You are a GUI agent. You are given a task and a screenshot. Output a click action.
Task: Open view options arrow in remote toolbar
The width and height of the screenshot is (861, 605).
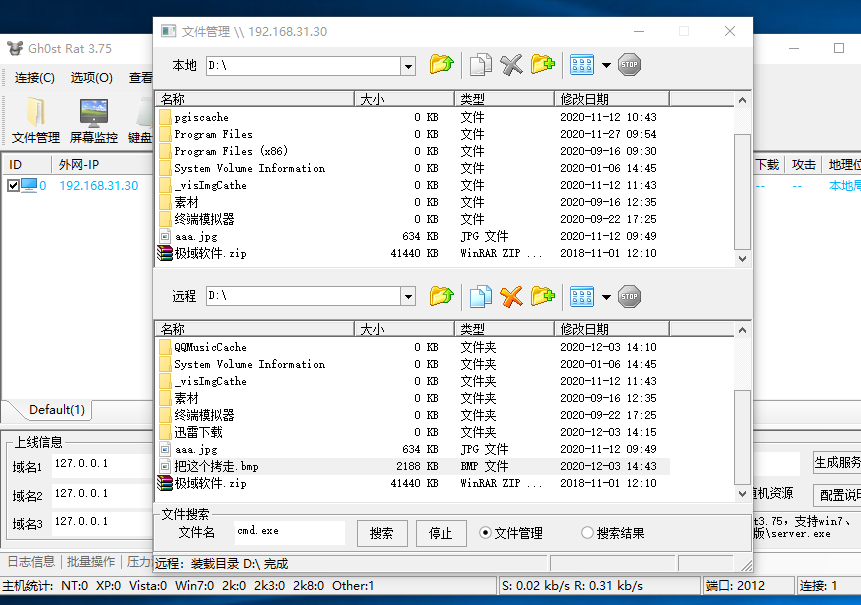[x=606, y=297]
